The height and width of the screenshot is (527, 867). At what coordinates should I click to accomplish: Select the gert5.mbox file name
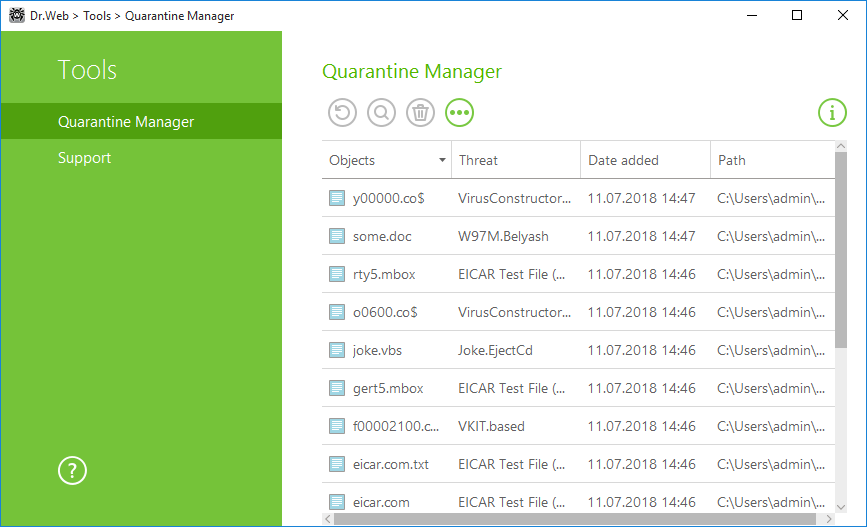pyautogui.click(x=388, y=388)
